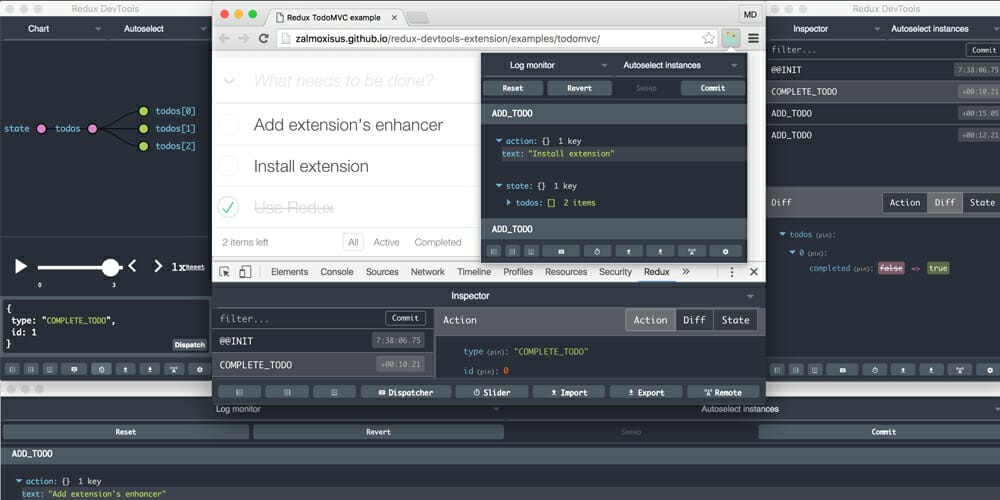The width and height of the screenshot is (1000, 500).
Task: Click the white slider track before the handle
Action: tap(70, 267)
